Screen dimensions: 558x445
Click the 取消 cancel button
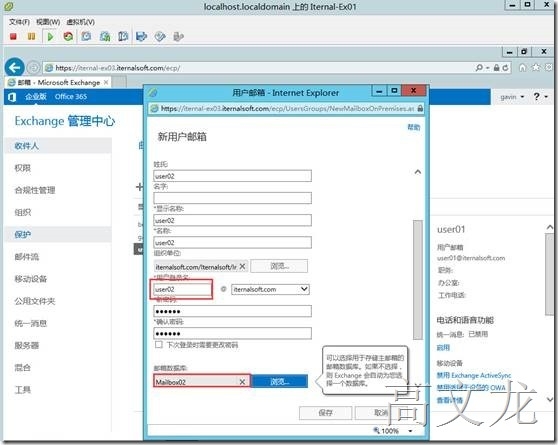381,413
